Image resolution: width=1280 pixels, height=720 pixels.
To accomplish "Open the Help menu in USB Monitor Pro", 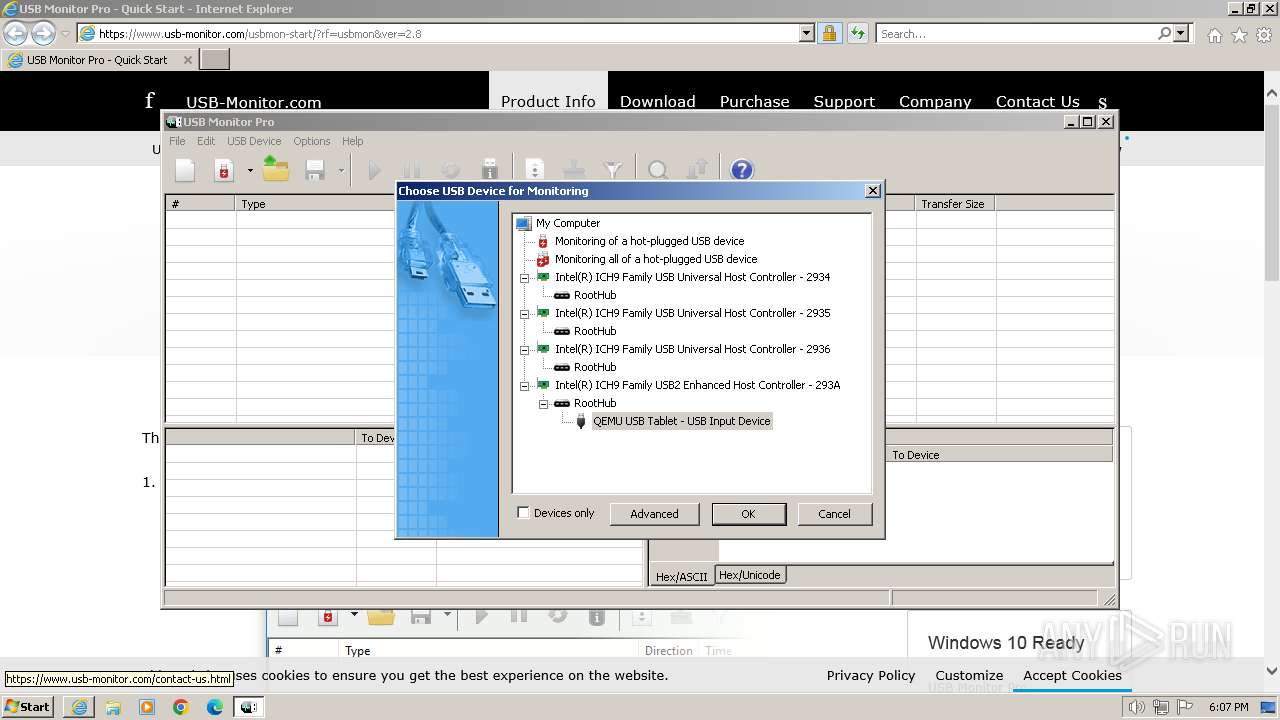I will (353, 141).
